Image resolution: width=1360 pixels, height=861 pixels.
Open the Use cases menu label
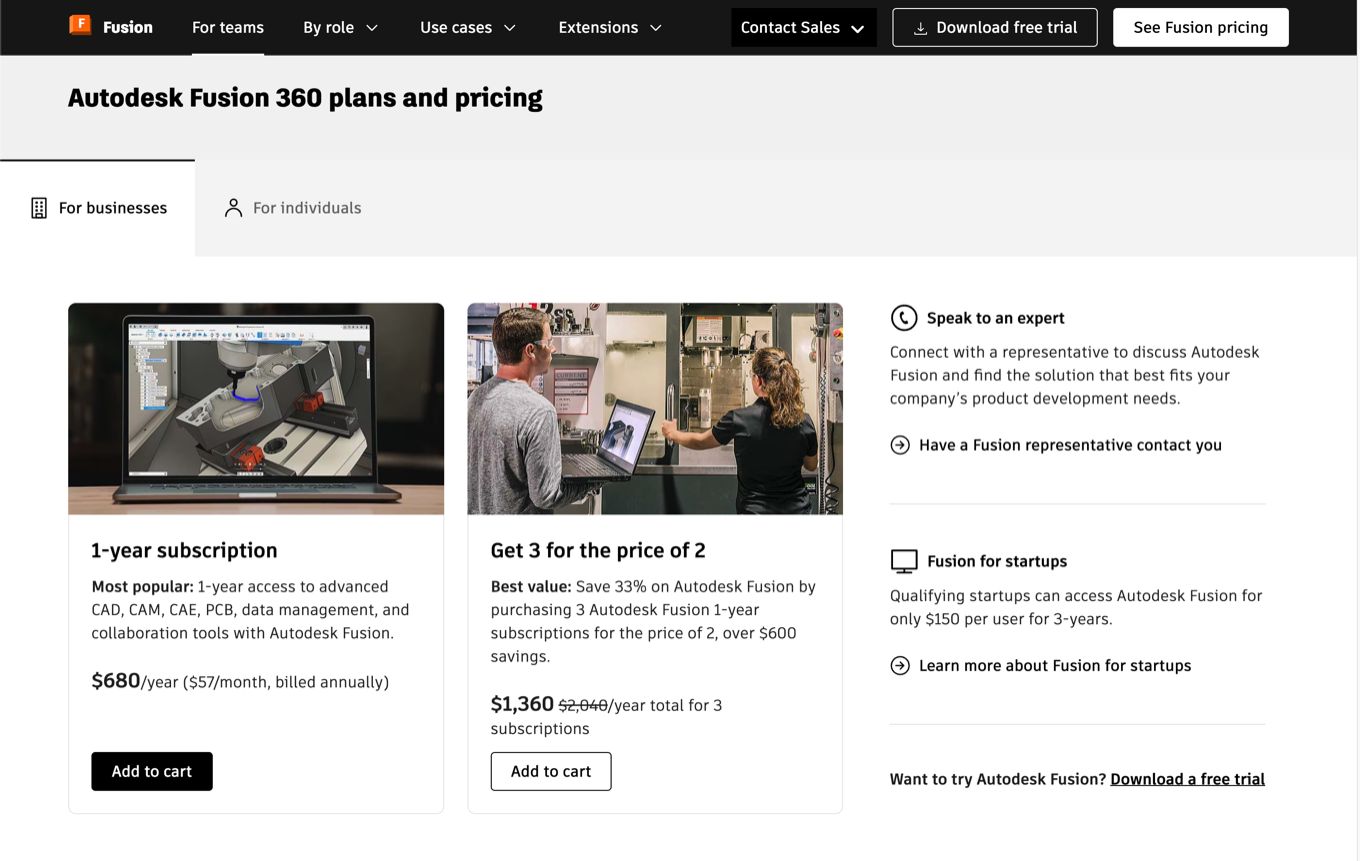(x=456, y=27)
